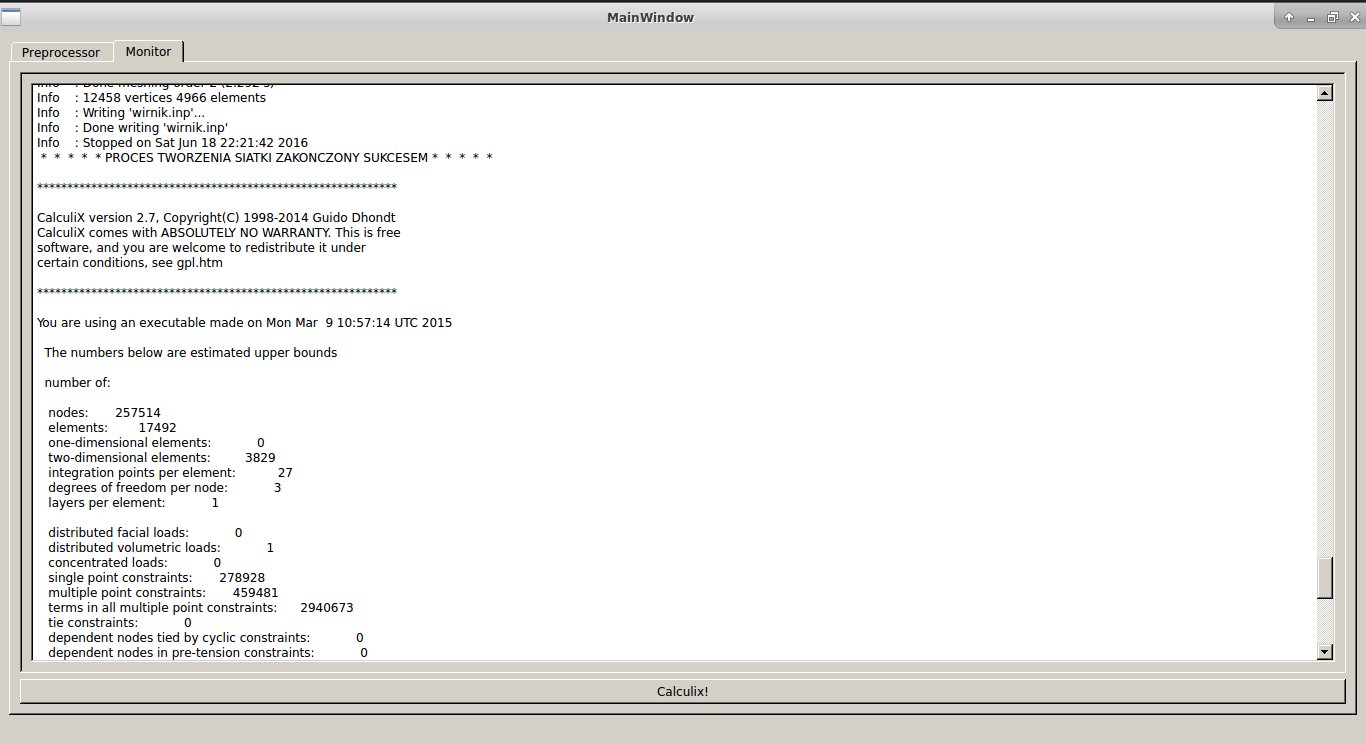The height and width of the screenshot is (744, 1366).
Task: Click 'dependent nodes tied by cyclic constraints'
Action: 206,638
